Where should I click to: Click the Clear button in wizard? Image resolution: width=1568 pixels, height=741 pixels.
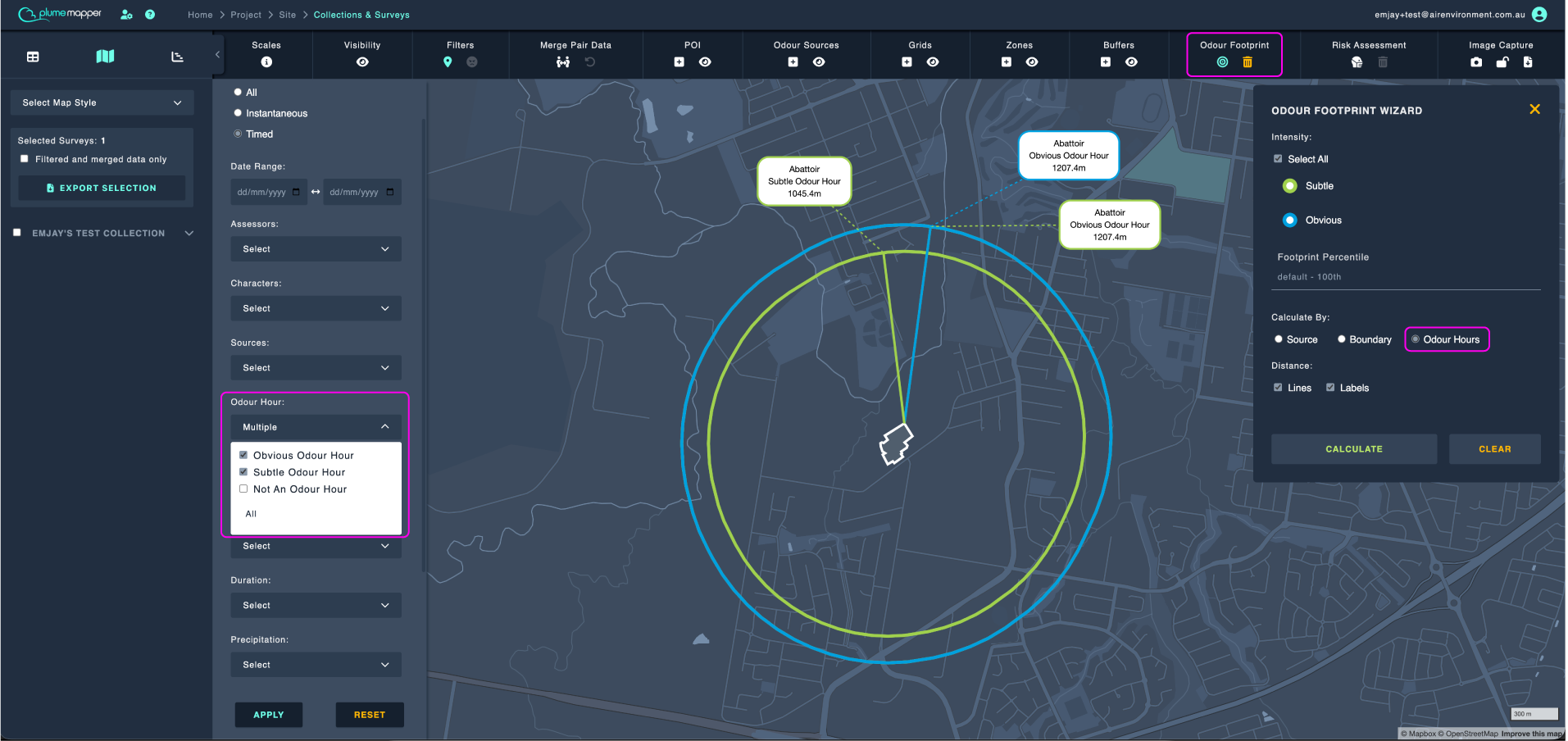[x=1494, y=449]
